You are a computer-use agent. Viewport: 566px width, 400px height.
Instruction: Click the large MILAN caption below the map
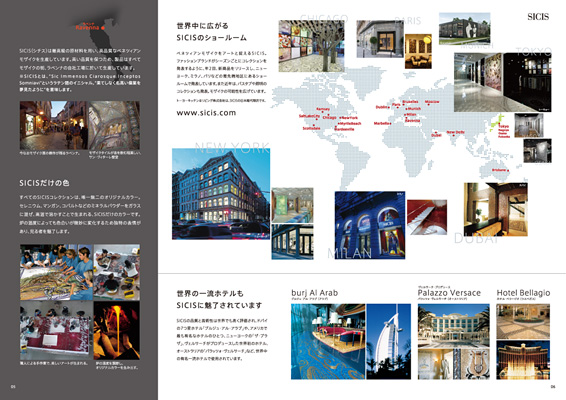(349, 253)
